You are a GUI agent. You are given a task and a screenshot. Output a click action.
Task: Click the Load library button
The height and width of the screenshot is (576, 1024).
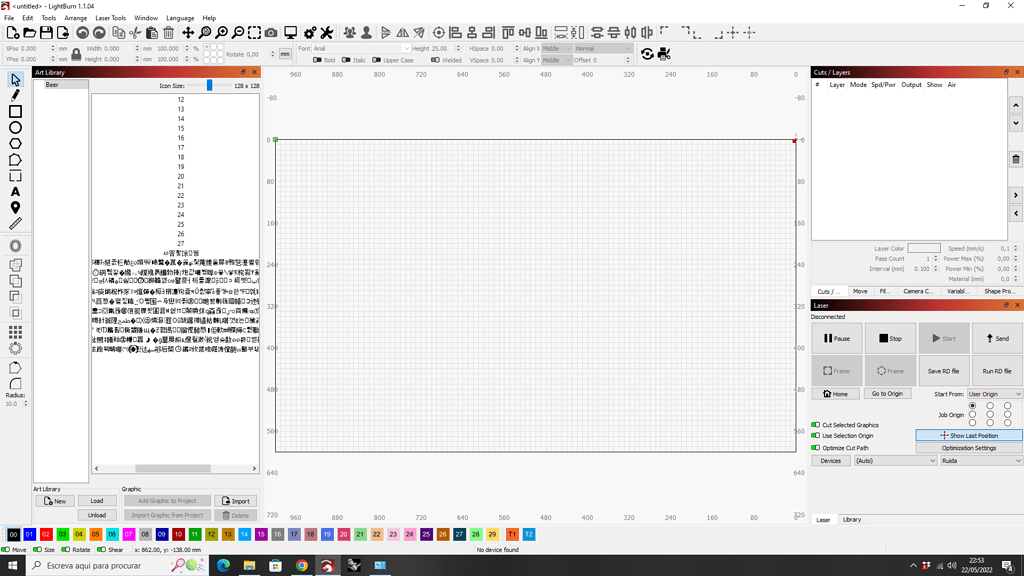[x=97, y=501]
